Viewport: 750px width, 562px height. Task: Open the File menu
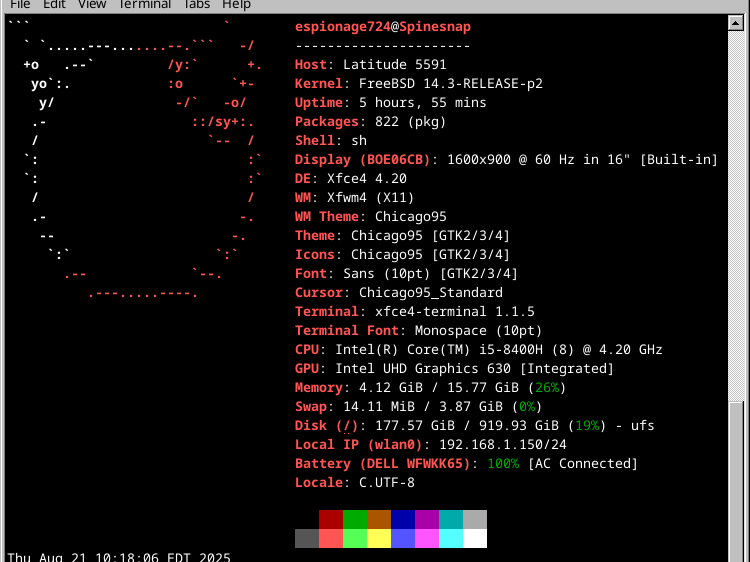pyautogui.click(x=20, y=4)
